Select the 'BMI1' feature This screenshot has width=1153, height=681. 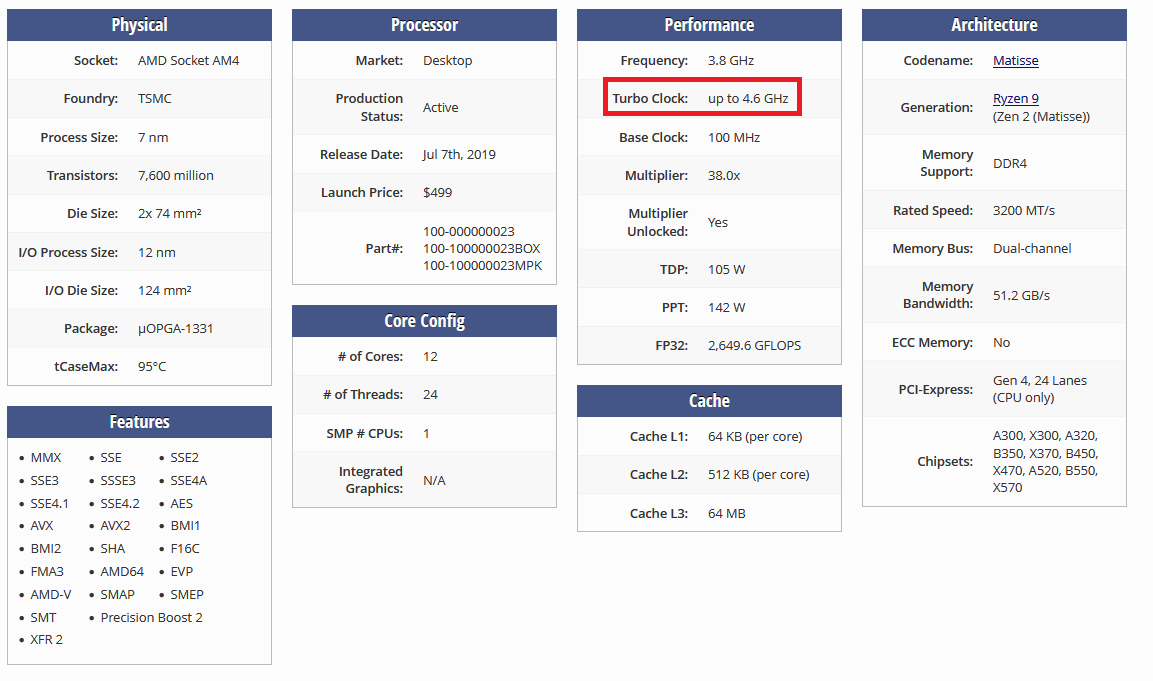185,526
